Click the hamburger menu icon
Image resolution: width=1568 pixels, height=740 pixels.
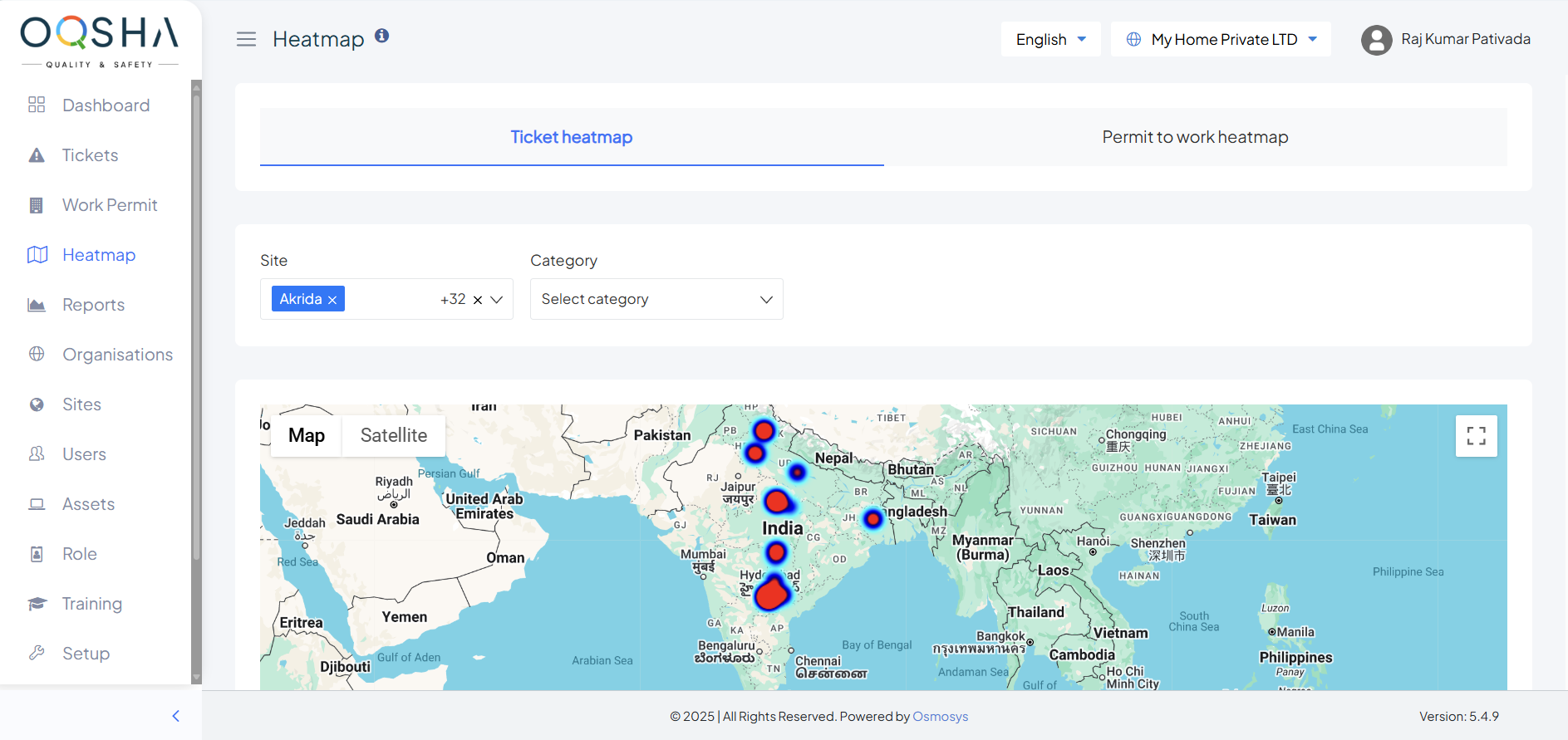coord(246,39)
